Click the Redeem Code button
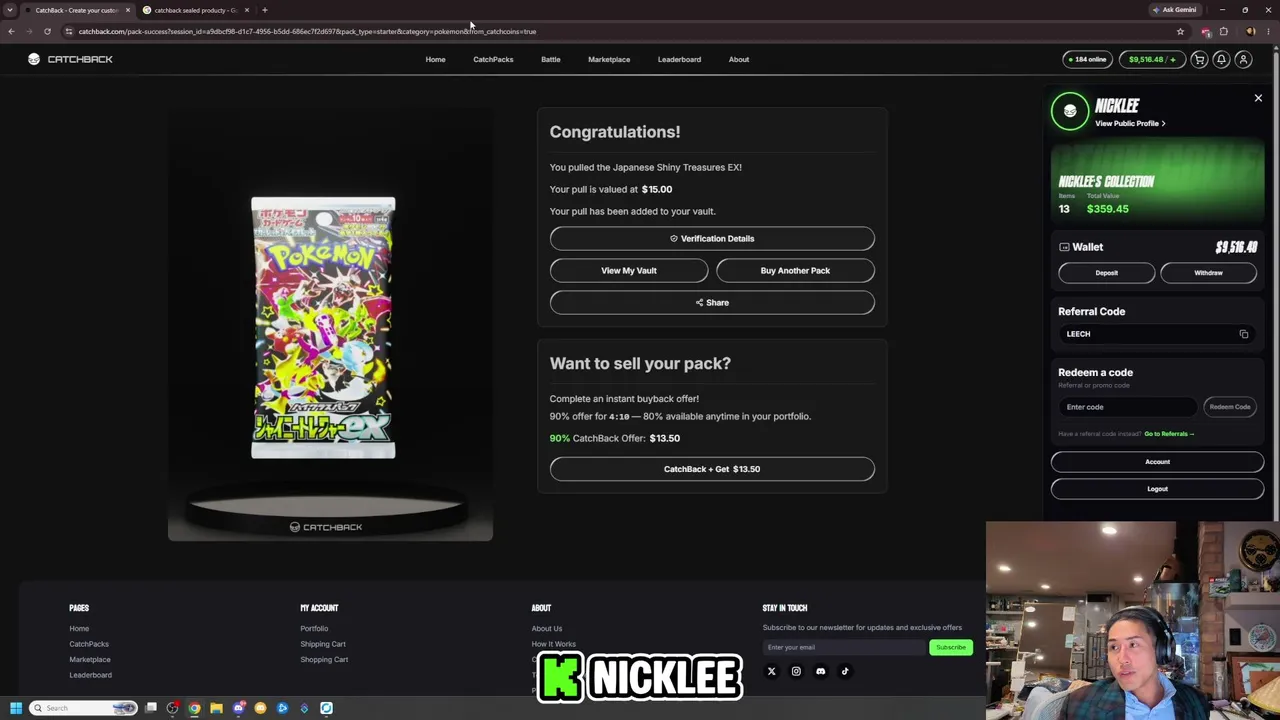Image resolution: width=1280 pixels, height=720 pixels. (1229, 407)
